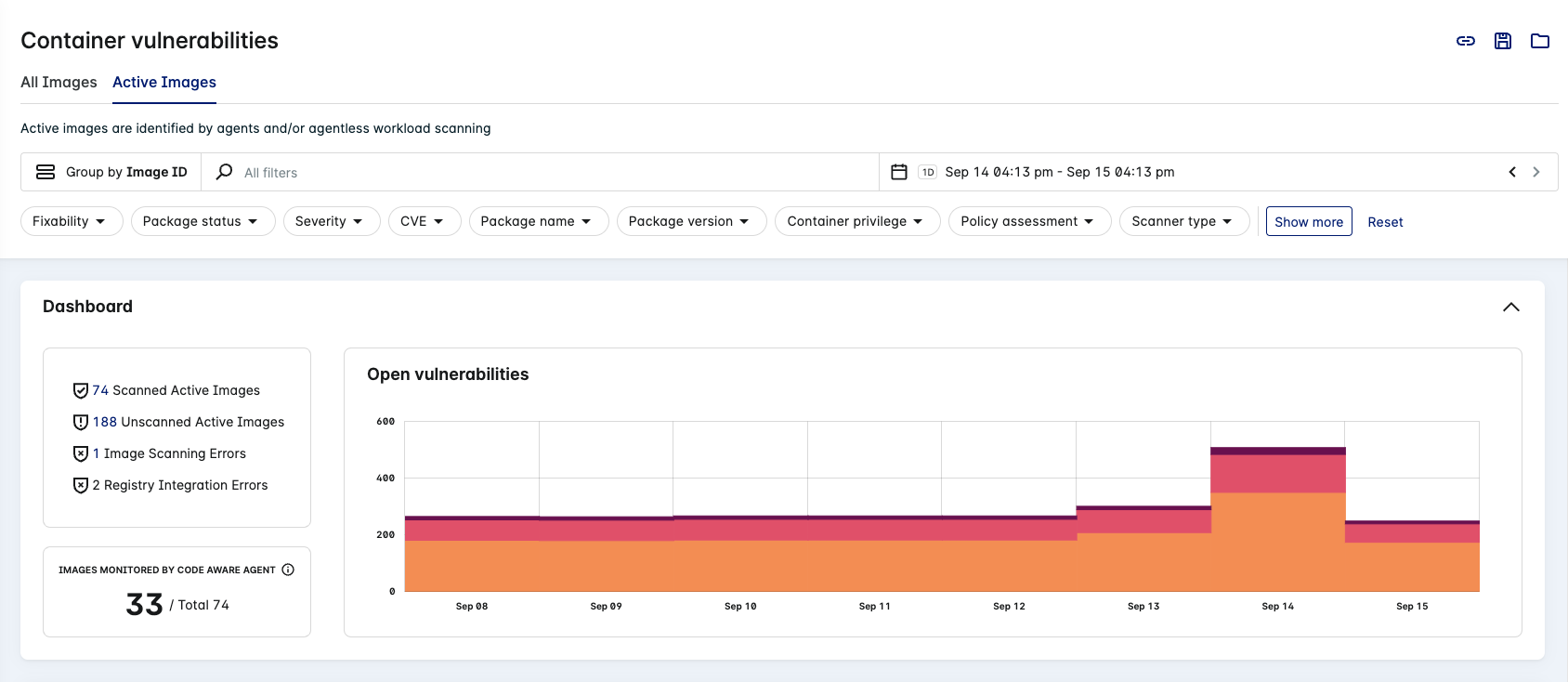Collapse the Dashboard section

[1510, 307]
